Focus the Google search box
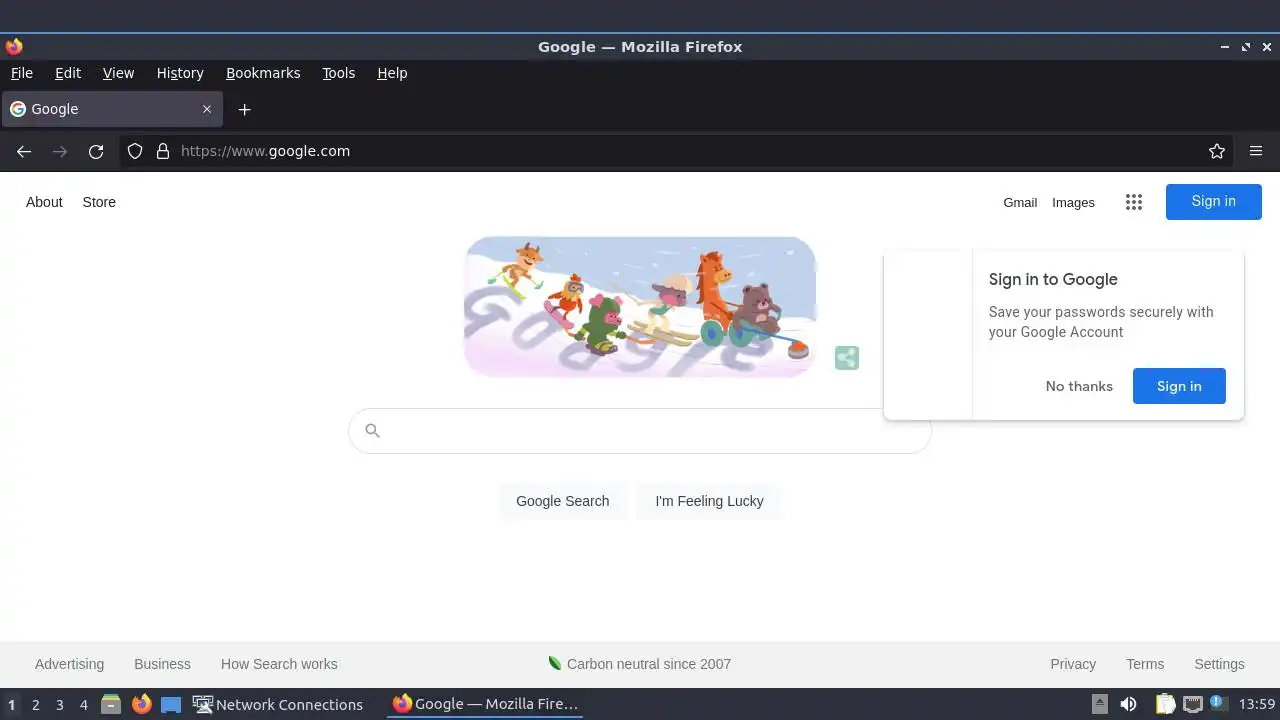The width and height of the screenshot is (1280, 720). coord(640,431)
